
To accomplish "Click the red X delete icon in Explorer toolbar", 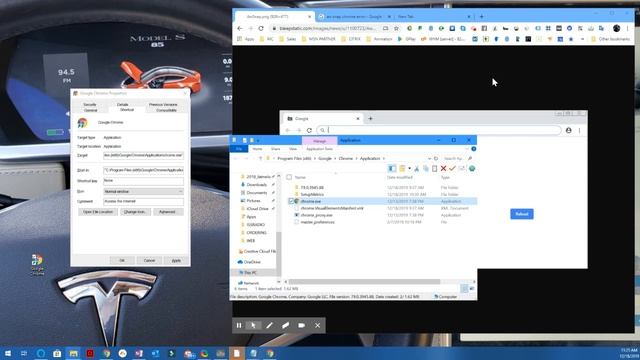I will [443, 168].
